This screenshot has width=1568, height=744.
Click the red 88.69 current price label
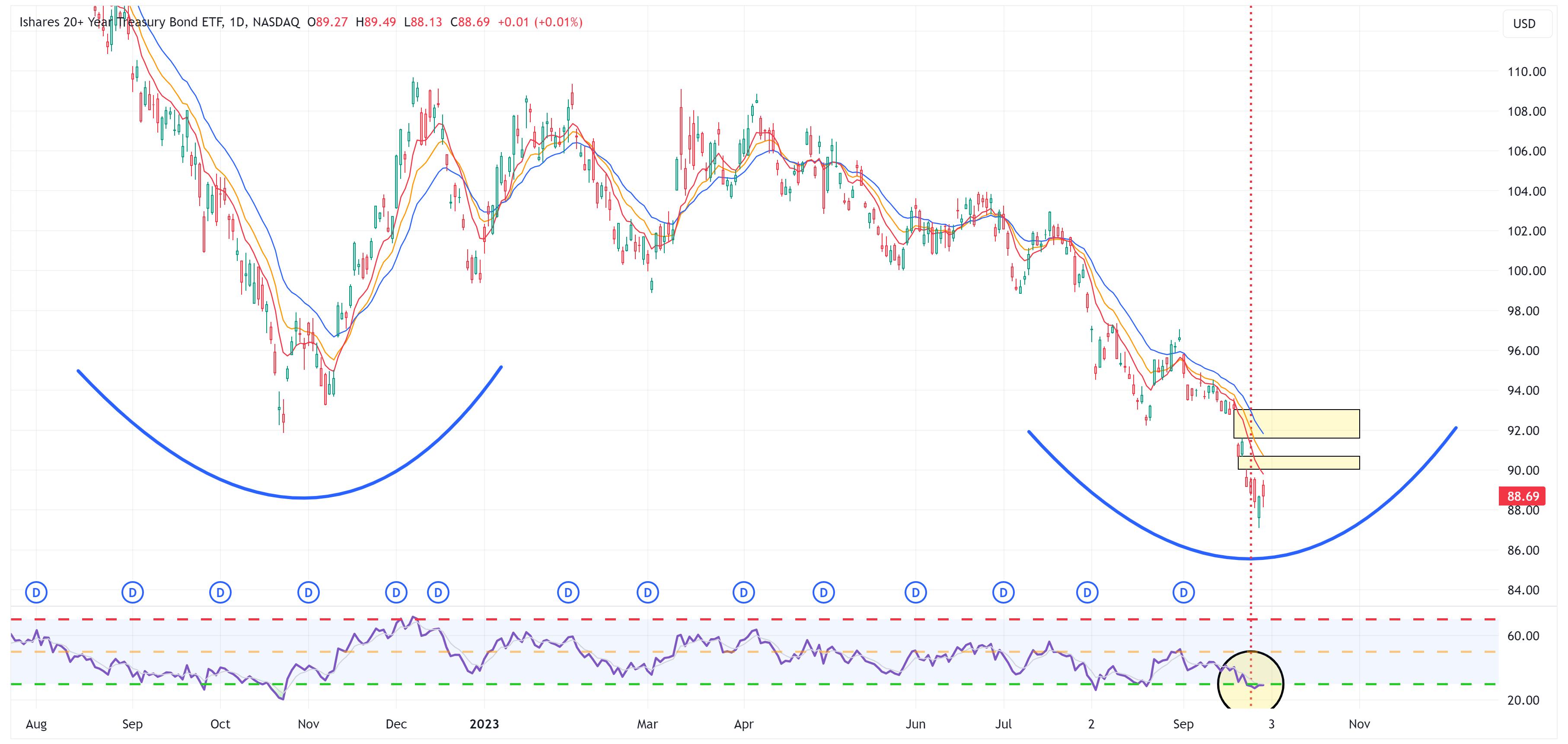pyautogui.click(x=1521, y=496)
